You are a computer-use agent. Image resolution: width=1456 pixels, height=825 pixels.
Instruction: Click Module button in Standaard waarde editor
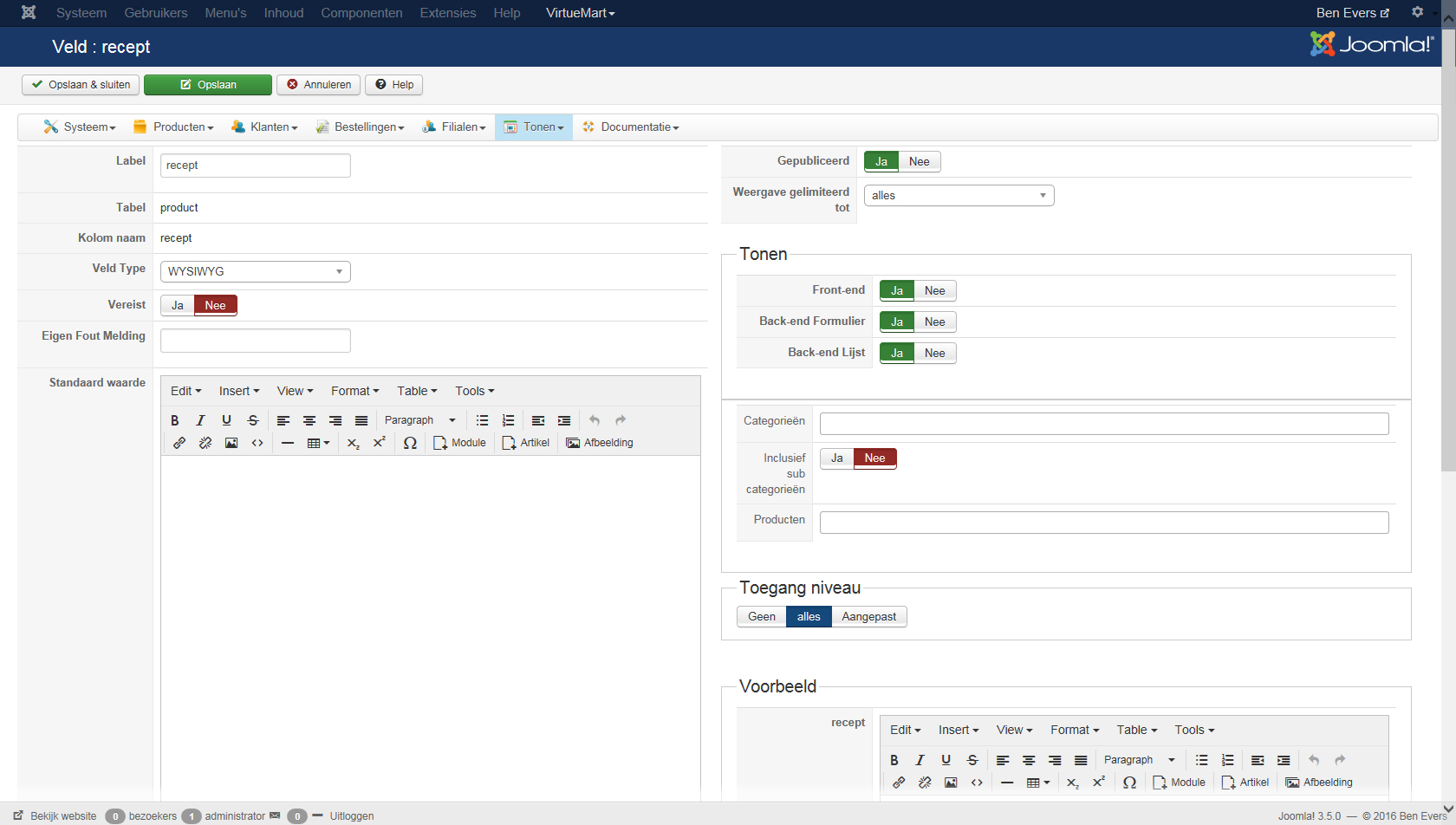coord(459,443)
